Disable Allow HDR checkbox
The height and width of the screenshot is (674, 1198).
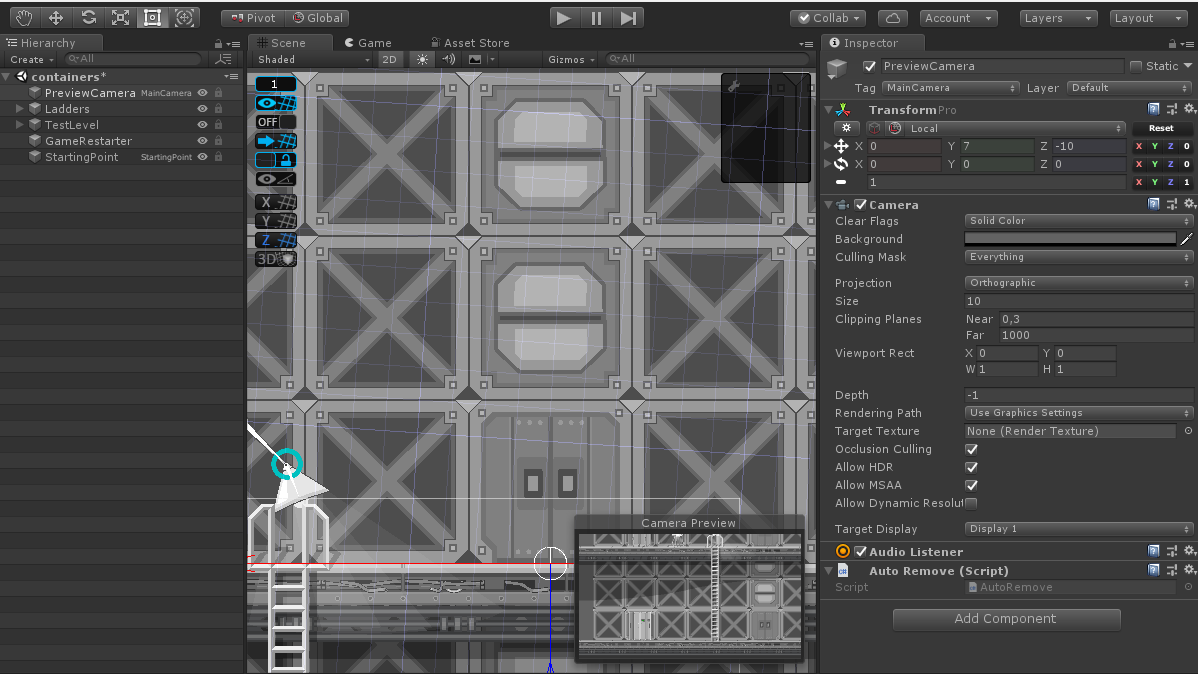pos(971,468)
